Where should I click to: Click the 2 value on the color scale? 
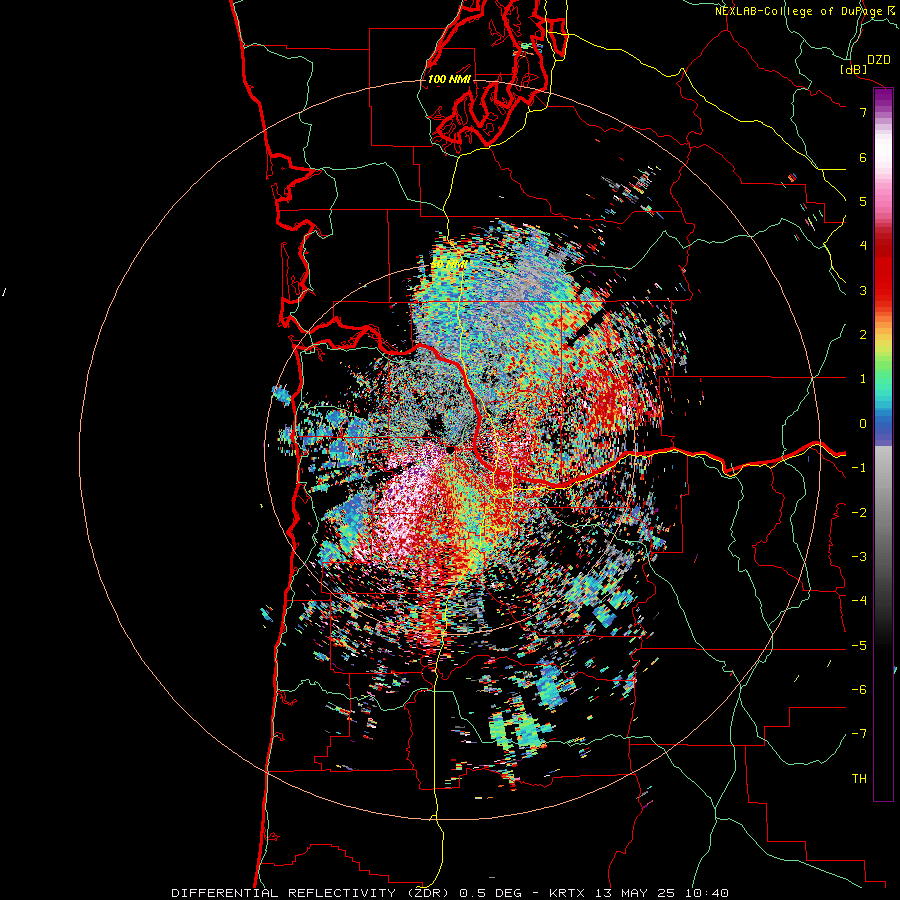click(863, 335)
